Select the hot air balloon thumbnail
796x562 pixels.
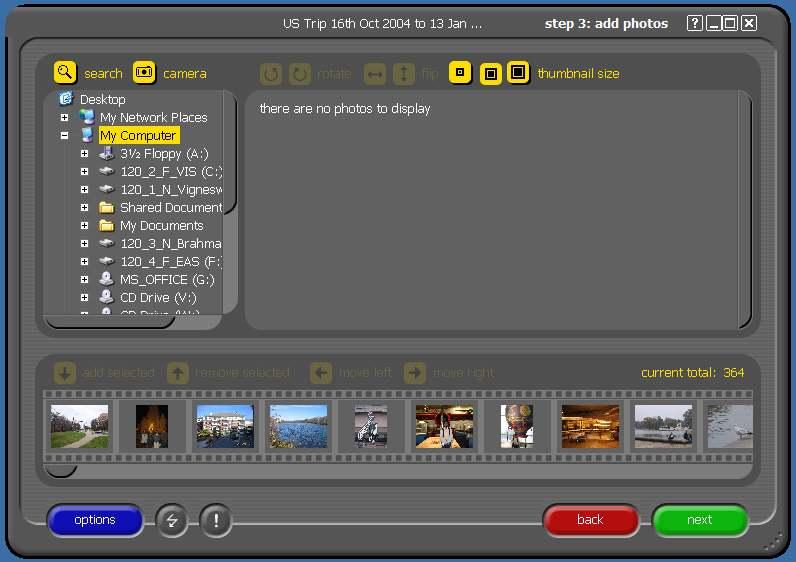tap(517, 426)
